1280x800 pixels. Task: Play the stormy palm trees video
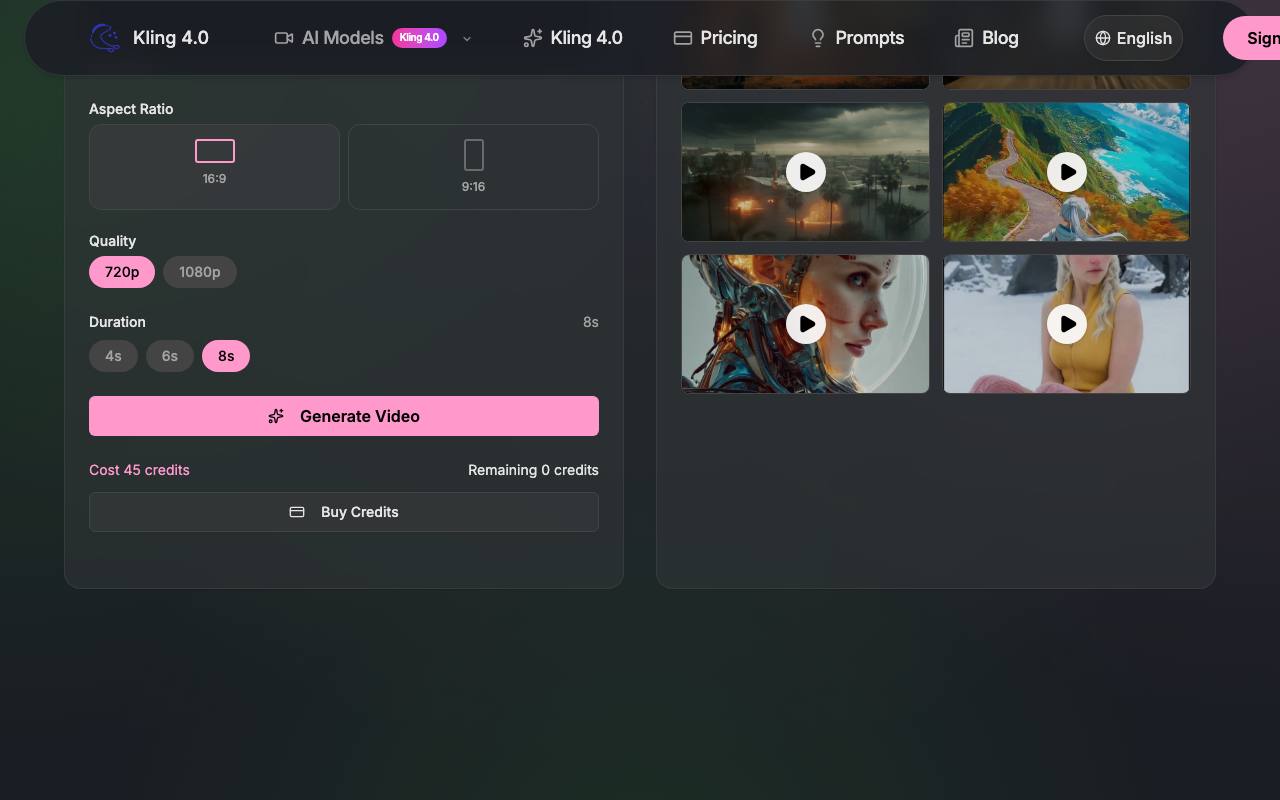806,172
